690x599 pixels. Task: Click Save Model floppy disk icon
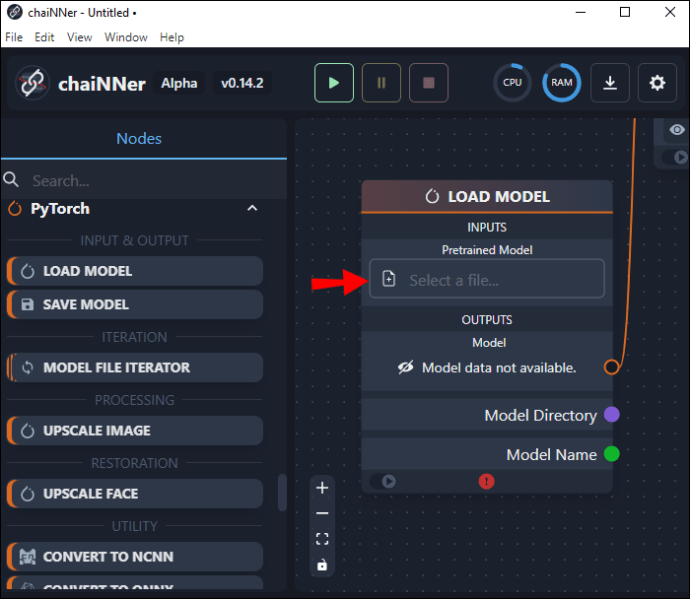(x=27, y=305)
